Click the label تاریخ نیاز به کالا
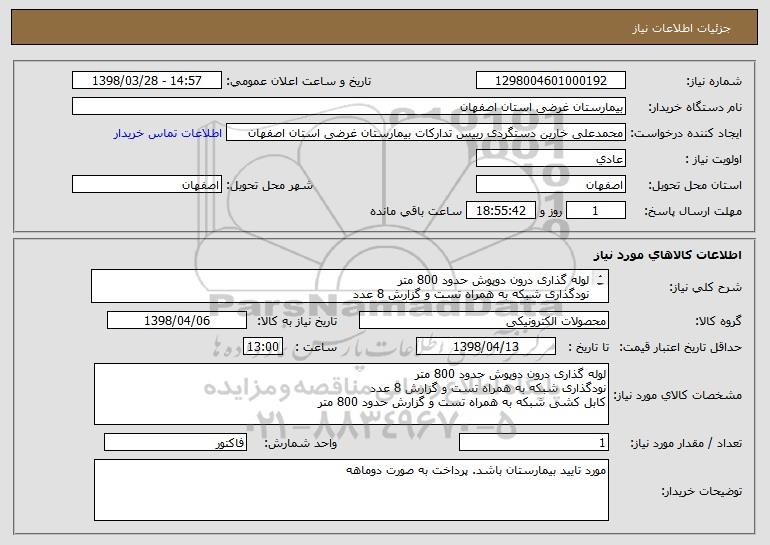Image resolution: width=770 pixels, height=545 pixels. tap(297, 322)
